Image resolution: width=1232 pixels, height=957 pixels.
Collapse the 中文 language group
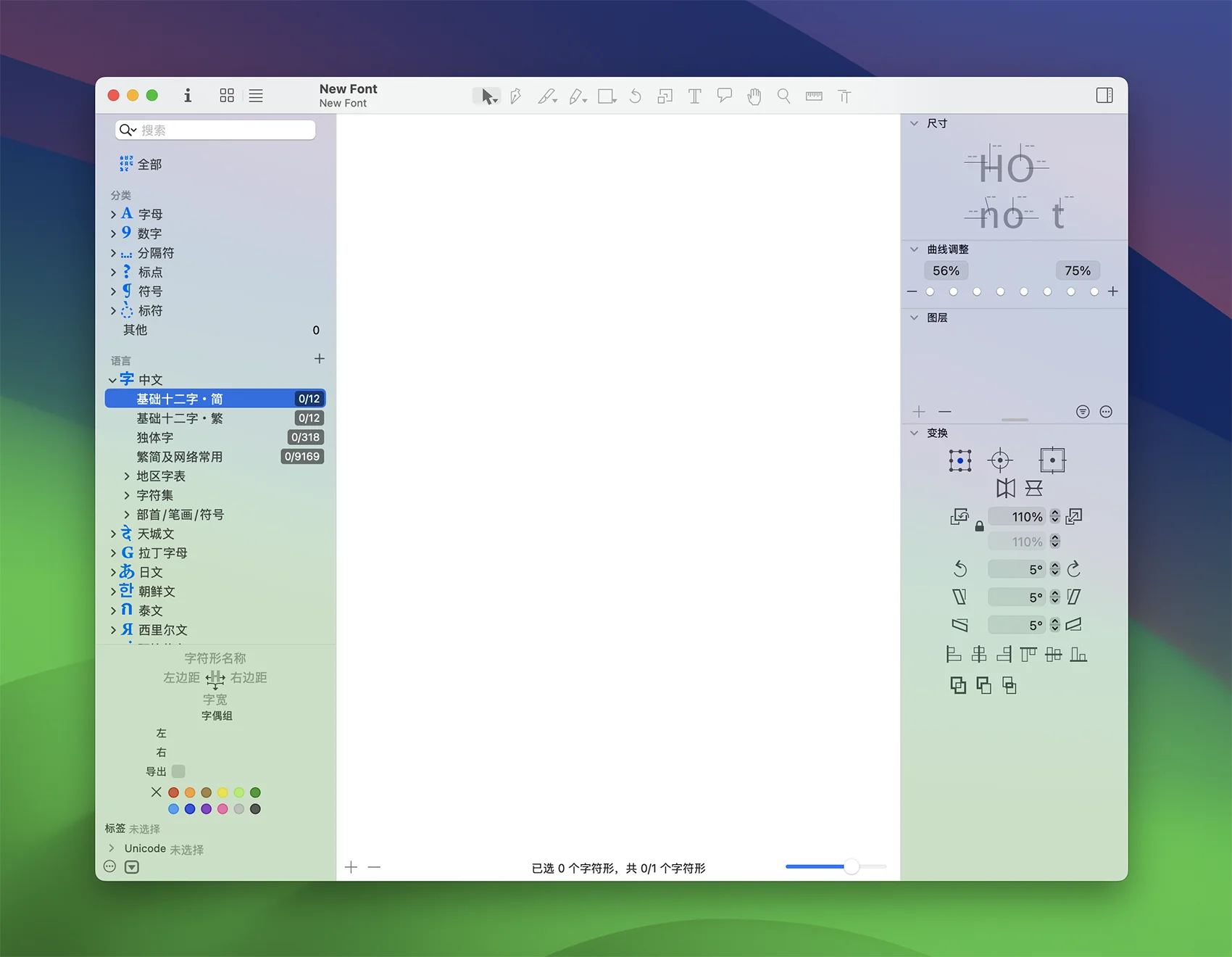113,380
